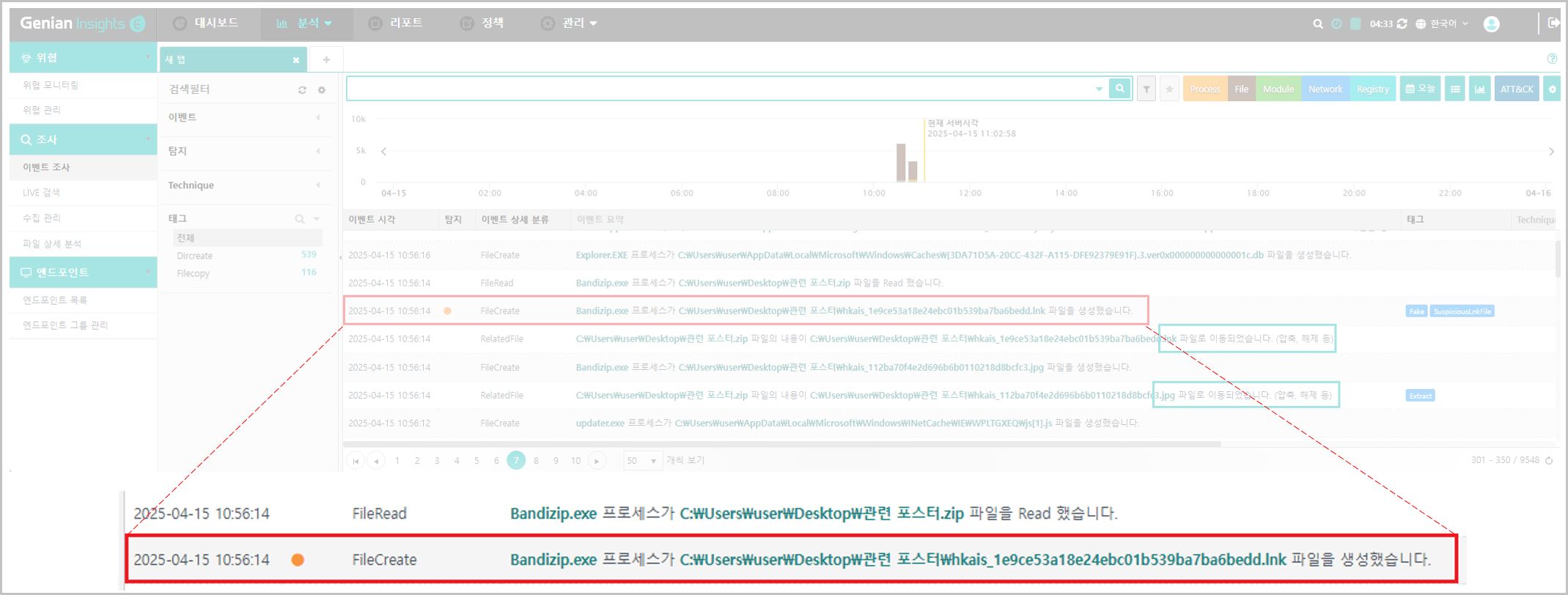Open the 50 items per page dropdown
Screen dimensions: 1568x595
pos(643,461)
